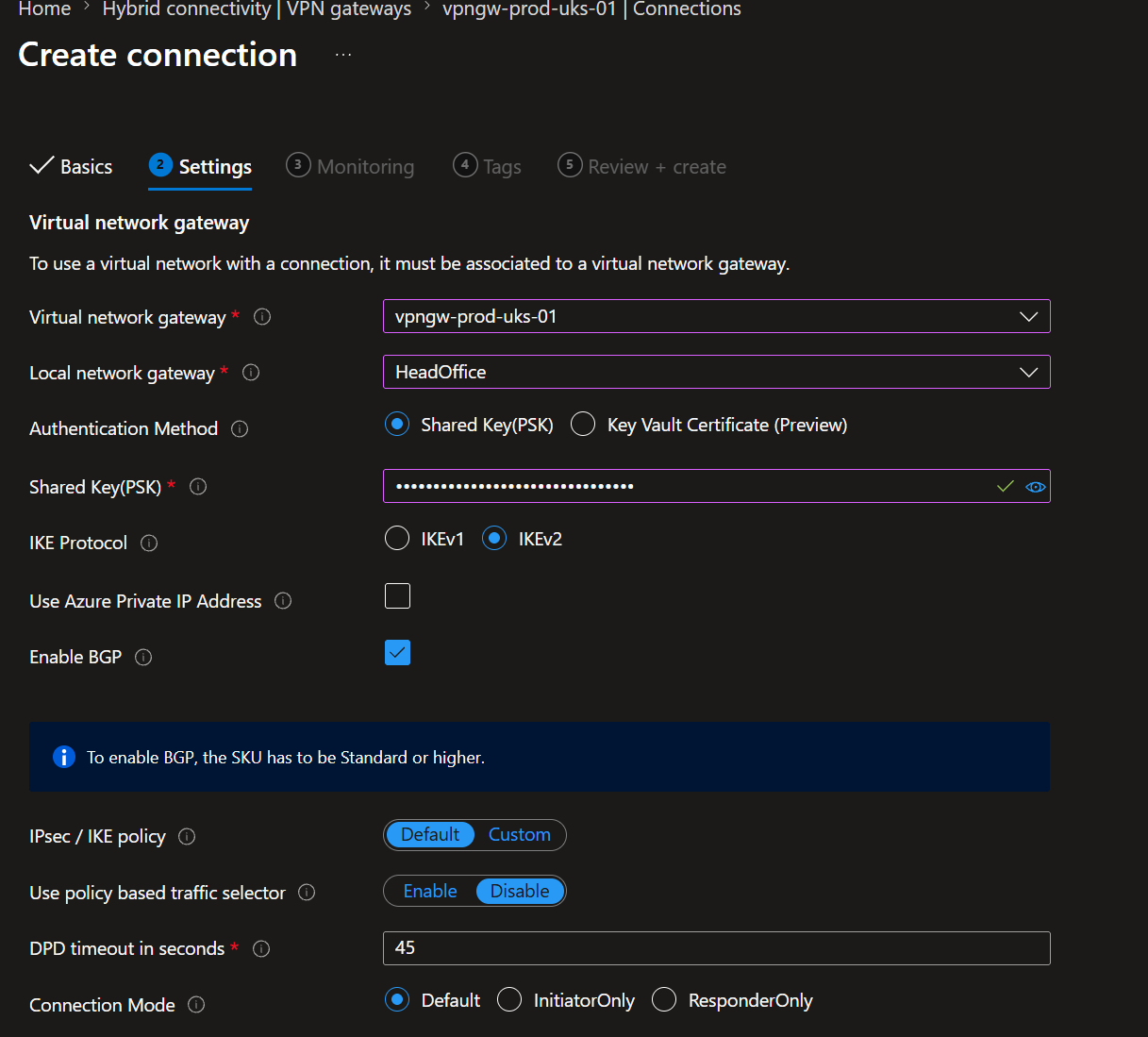
Task: Select ResponderOnly connection mode
Action: pos(664,1000)
